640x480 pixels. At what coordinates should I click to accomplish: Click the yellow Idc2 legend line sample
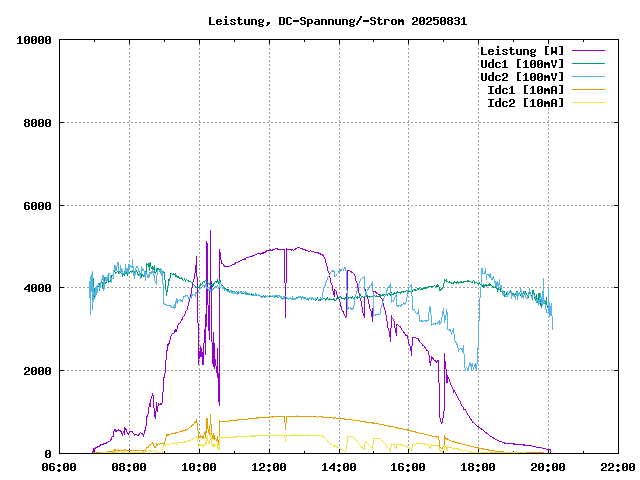click(x=588, y=103)
